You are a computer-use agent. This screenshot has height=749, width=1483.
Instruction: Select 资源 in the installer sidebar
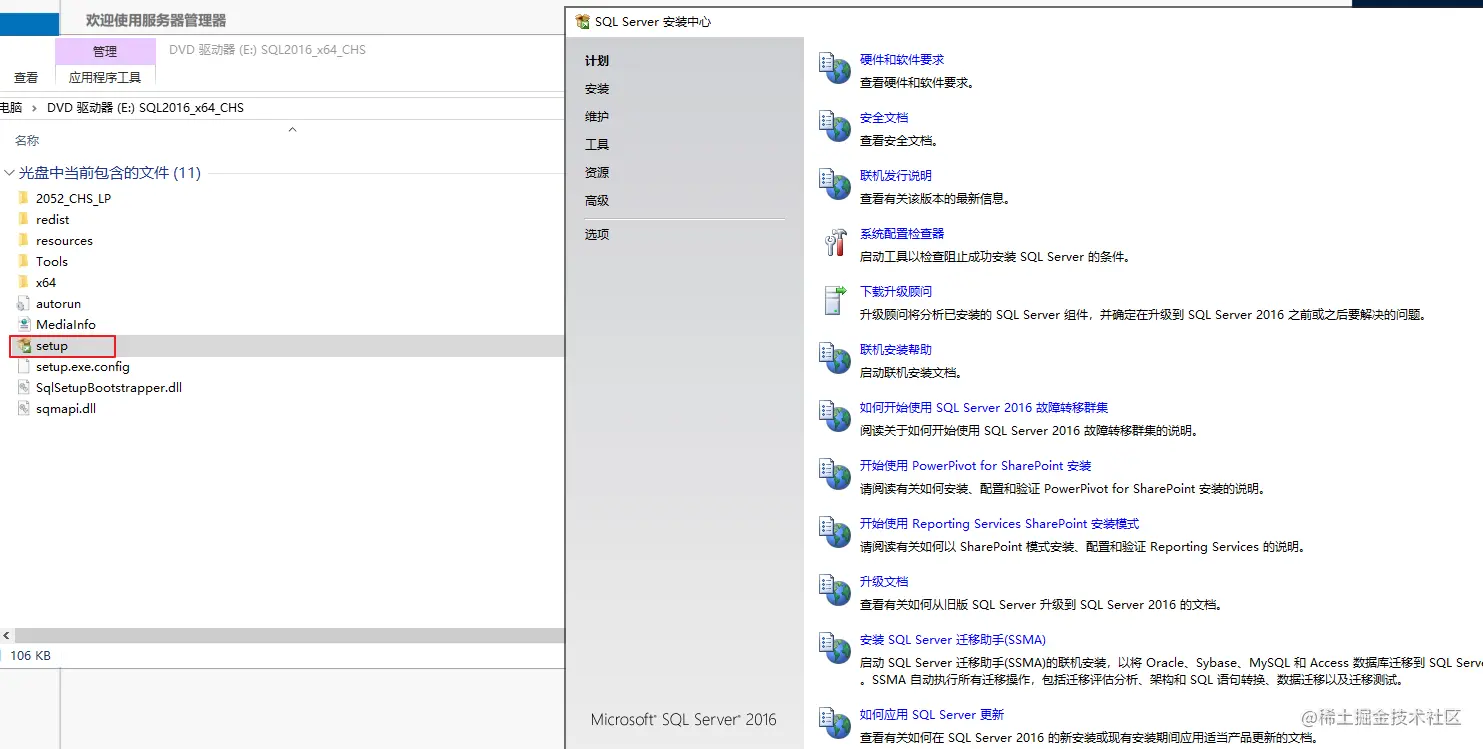pos(597,173)
